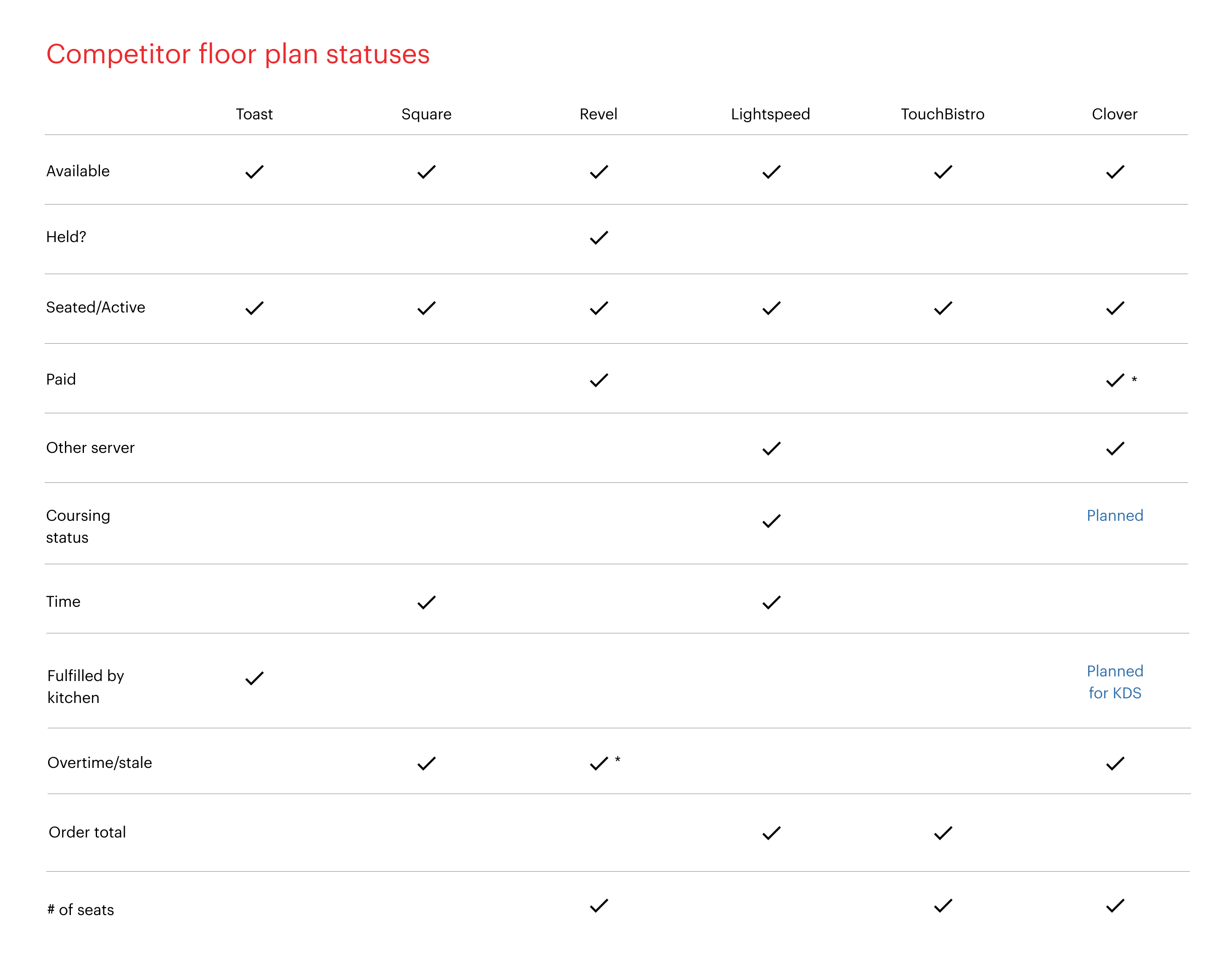This screenshot has width=1232, height=980.
Task: Click the Competitor floor plan statuses title
Action: click(x=238, y=55)
